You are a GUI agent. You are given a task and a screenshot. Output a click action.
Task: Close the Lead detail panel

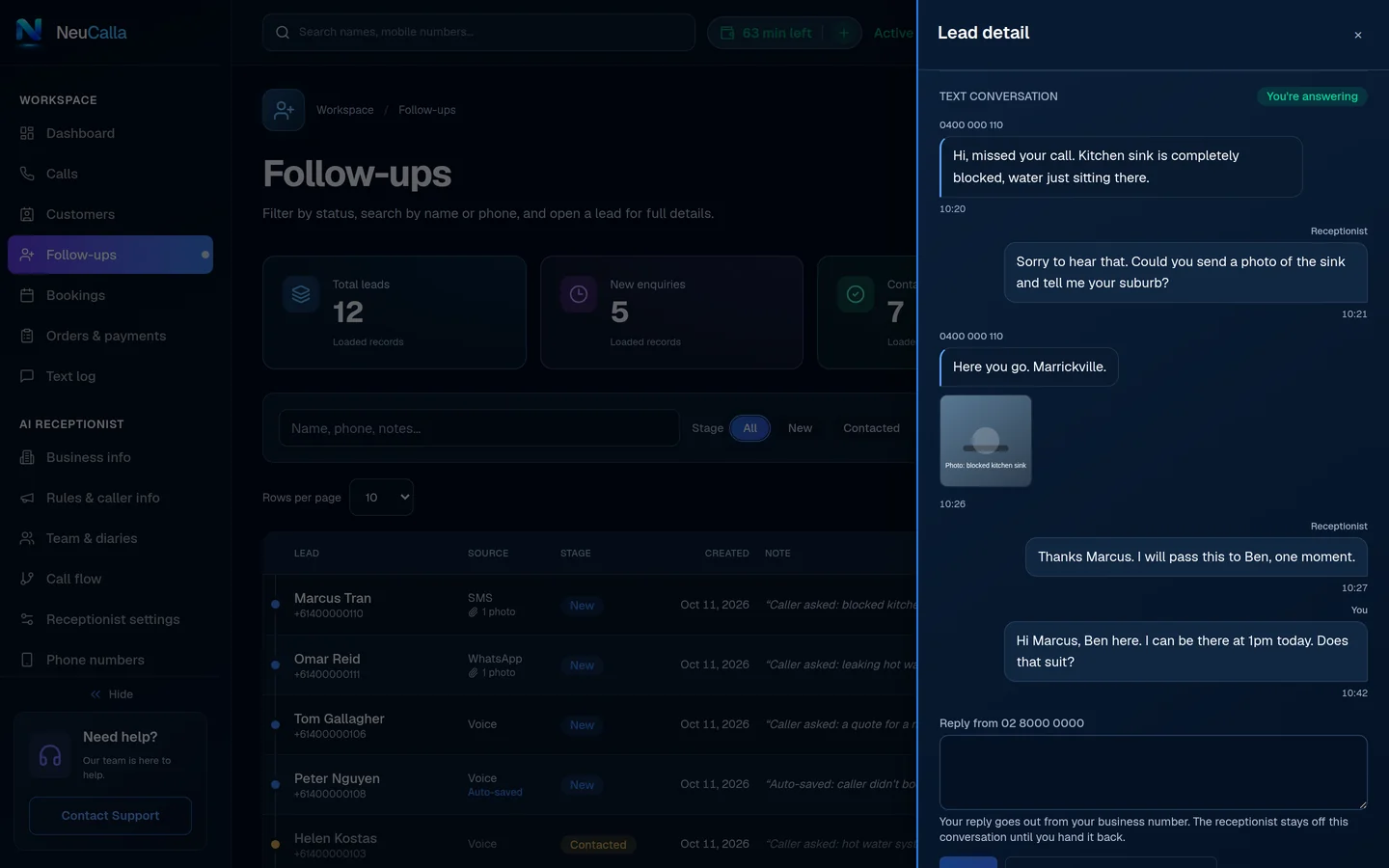click(1358, 35)
